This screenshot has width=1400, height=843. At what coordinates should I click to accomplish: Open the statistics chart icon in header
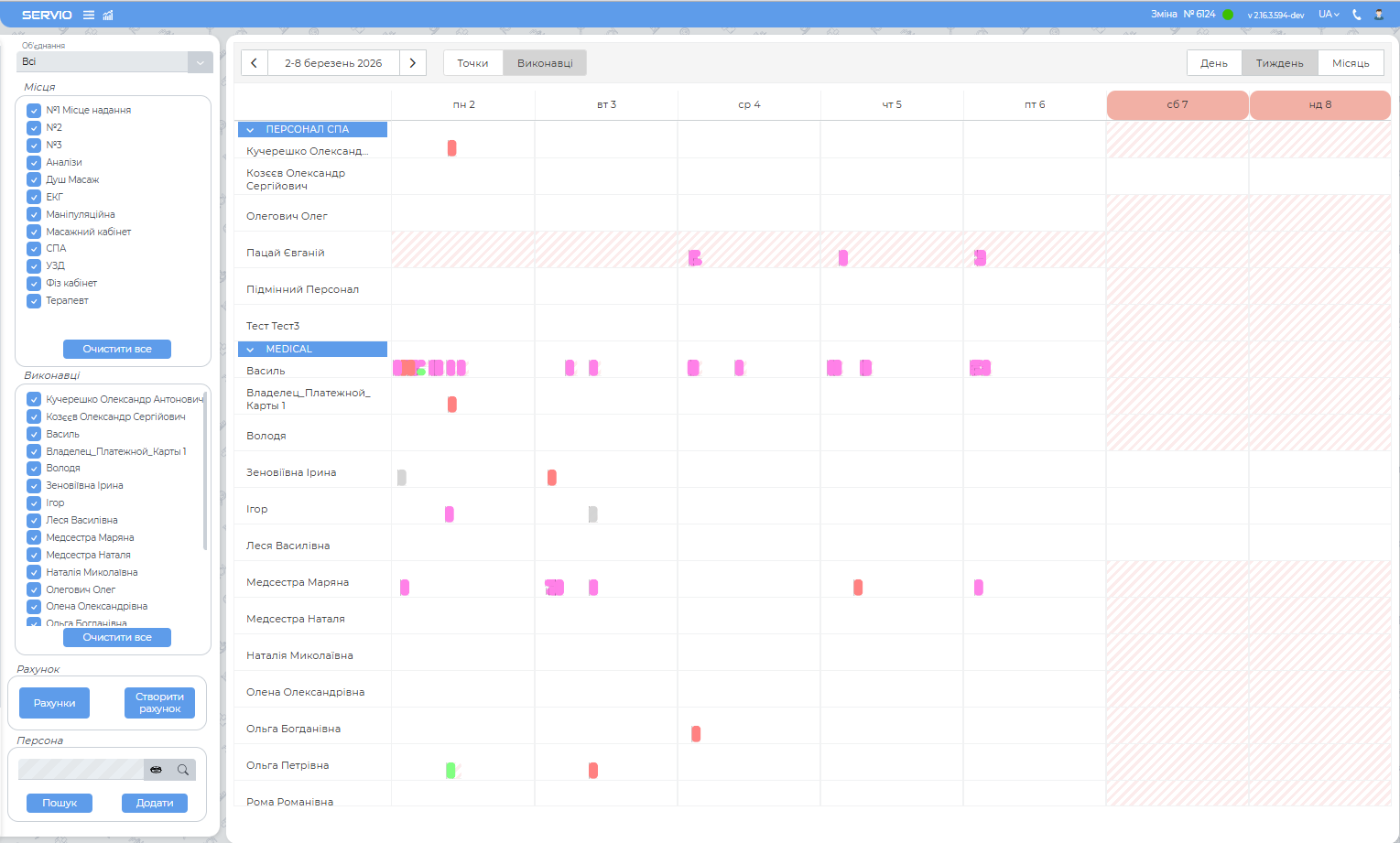[x=108, y=15]
